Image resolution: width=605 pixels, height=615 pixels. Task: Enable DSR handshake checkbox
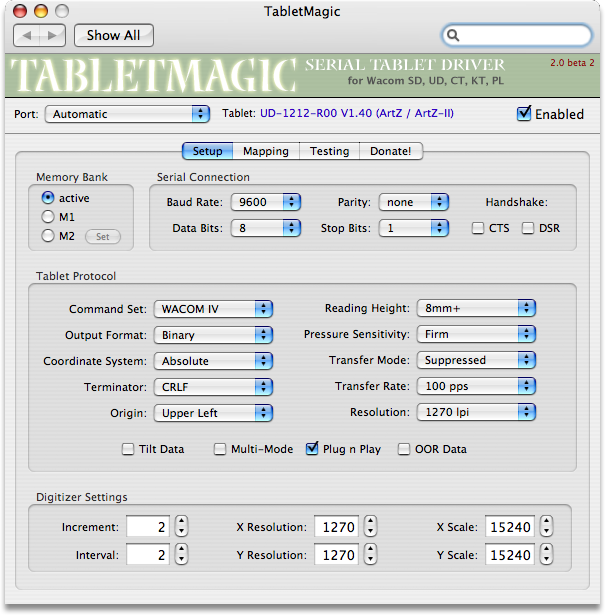(x=528, y=228)
